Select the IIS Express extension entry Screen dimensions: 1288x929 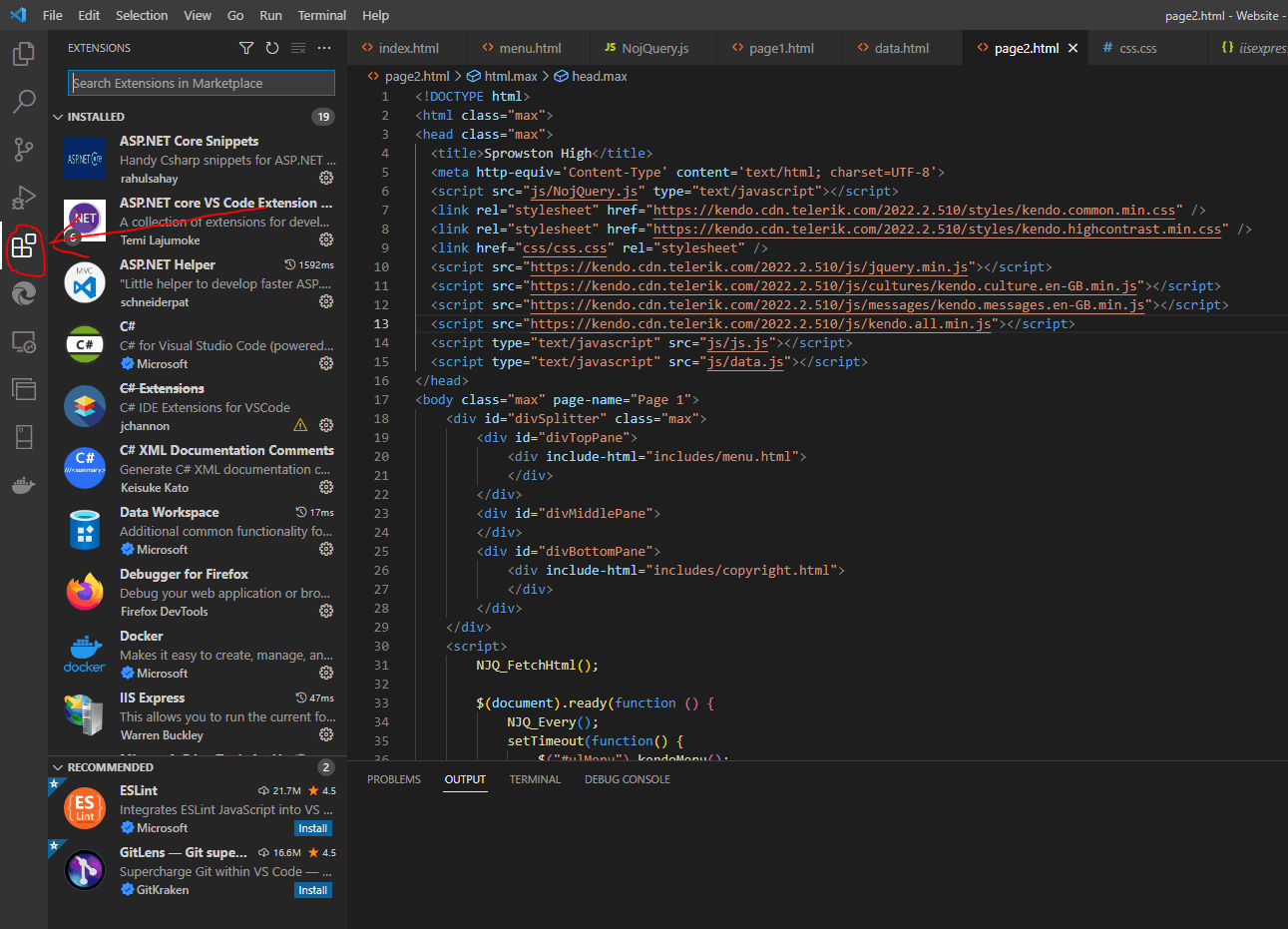[197, 716]
